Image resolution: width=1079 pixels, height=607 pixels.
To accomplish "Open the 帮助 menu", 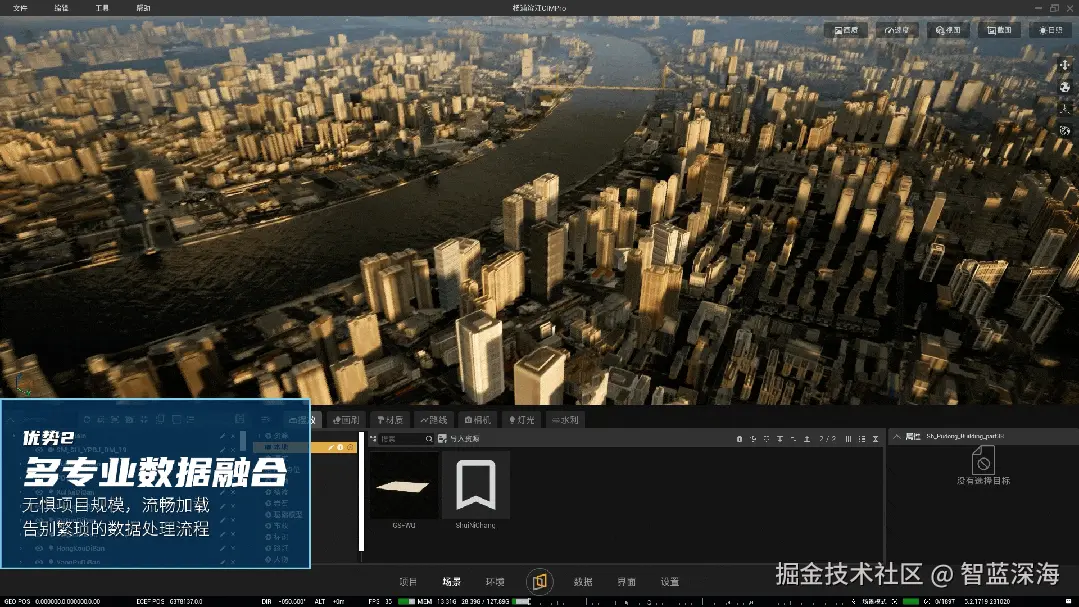I will click(143, 8).
